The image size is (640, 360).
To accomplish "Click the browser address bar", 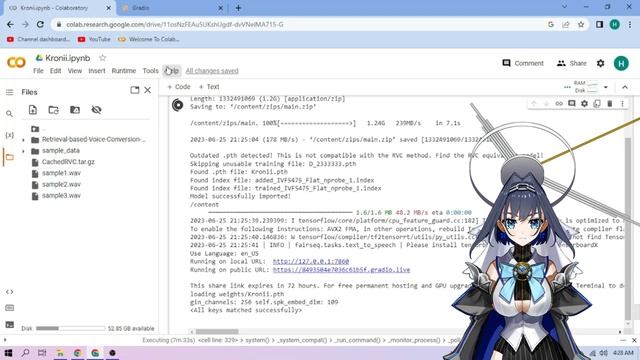I will [x=302, y=24].
